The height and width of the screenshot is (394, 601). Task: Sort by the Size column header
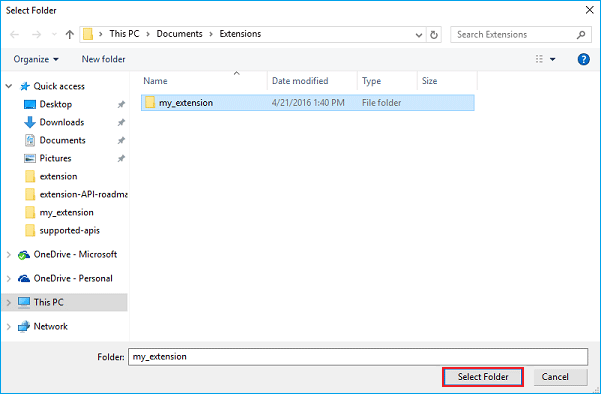click(x=429, y=81)
